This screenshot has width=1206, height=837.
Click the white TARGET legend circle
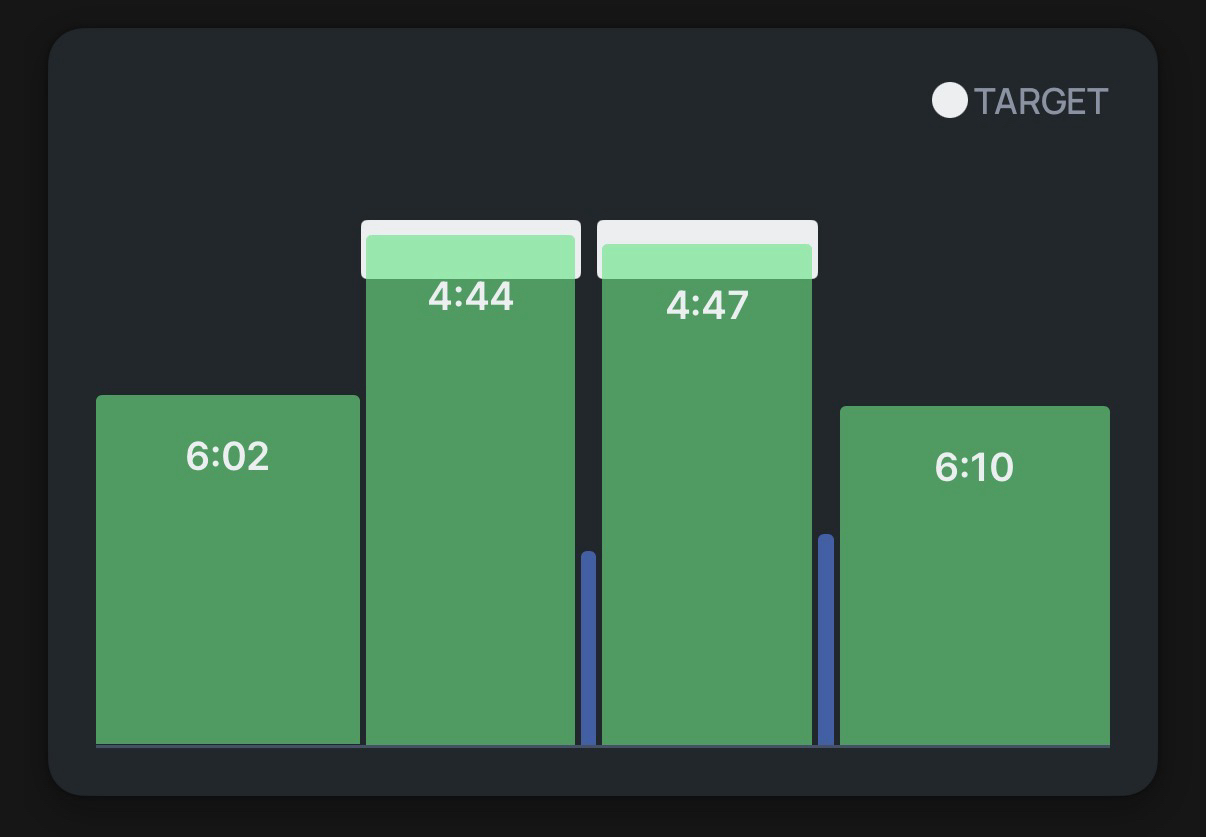949,101
